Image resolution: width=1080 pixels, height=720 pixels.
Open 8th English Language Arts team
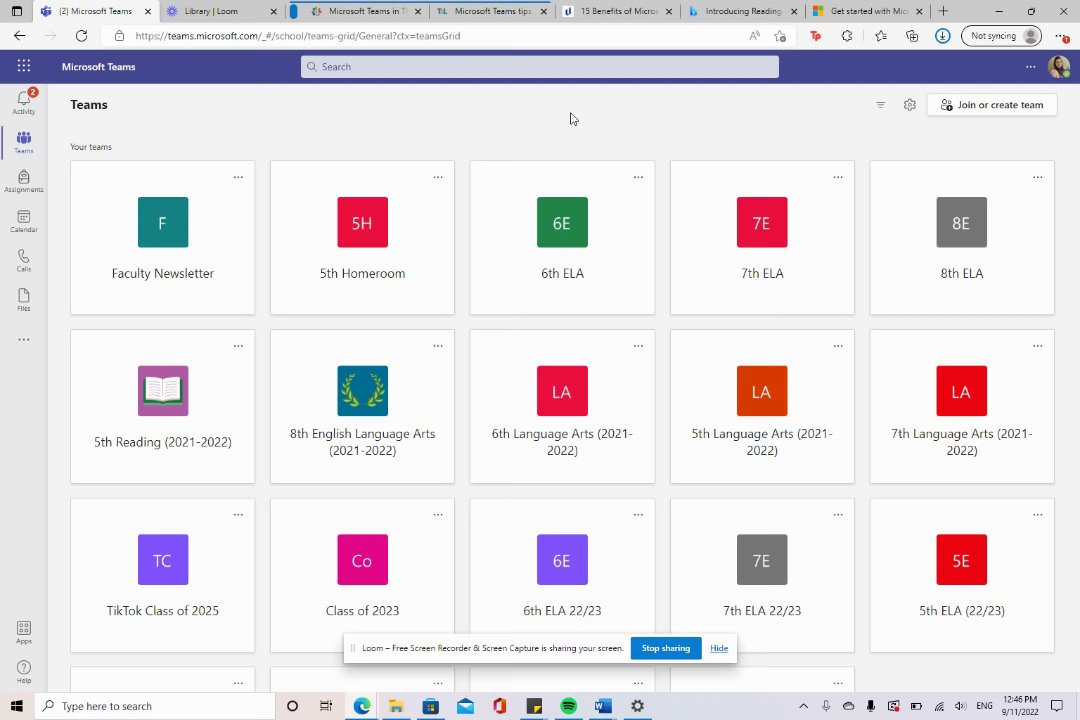(x=362, y=407)
